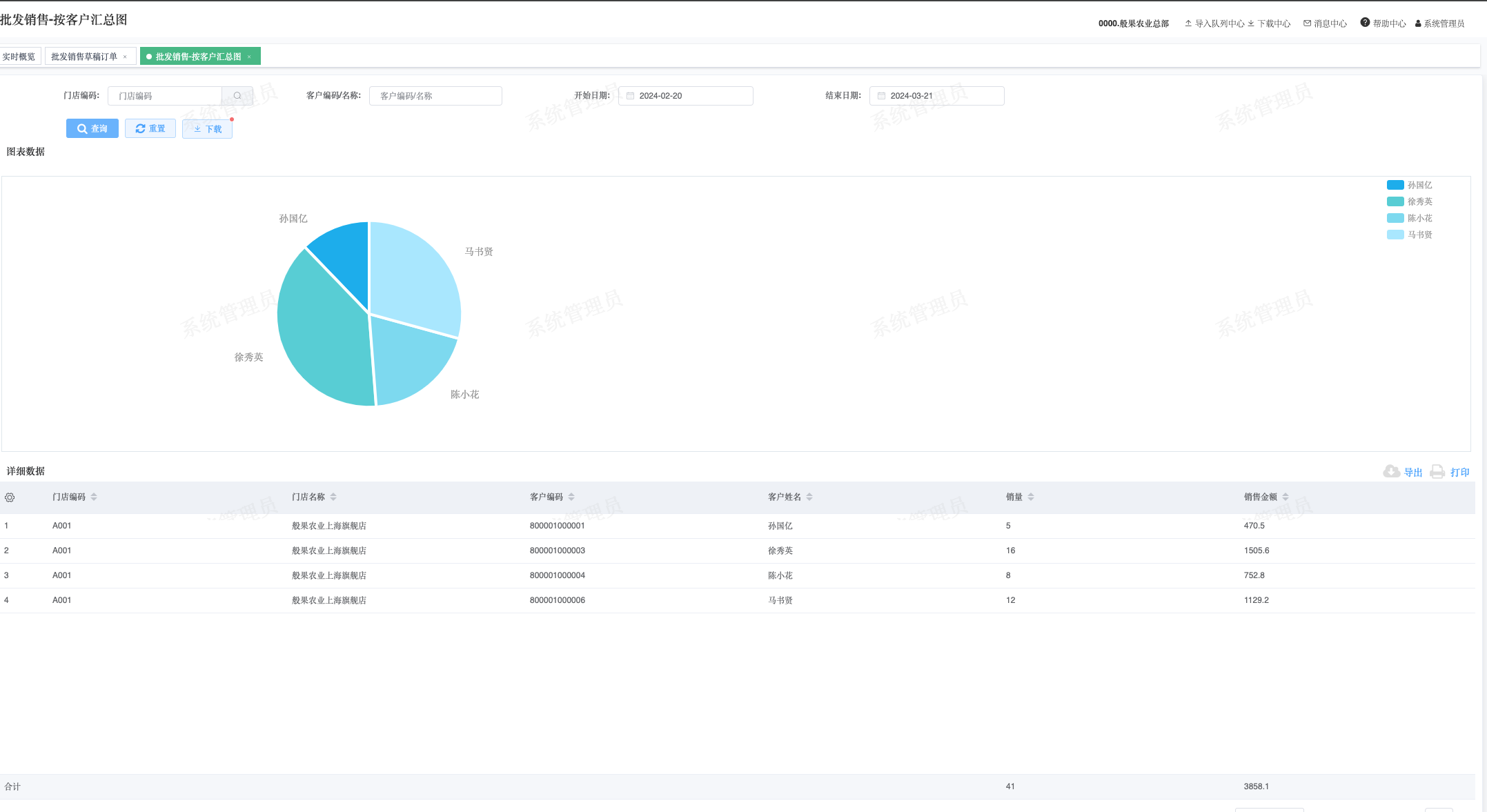This screenshot has width=1487, height=812.
Task: Sort table by 销售金额 column
Action: pos(1286,497)
